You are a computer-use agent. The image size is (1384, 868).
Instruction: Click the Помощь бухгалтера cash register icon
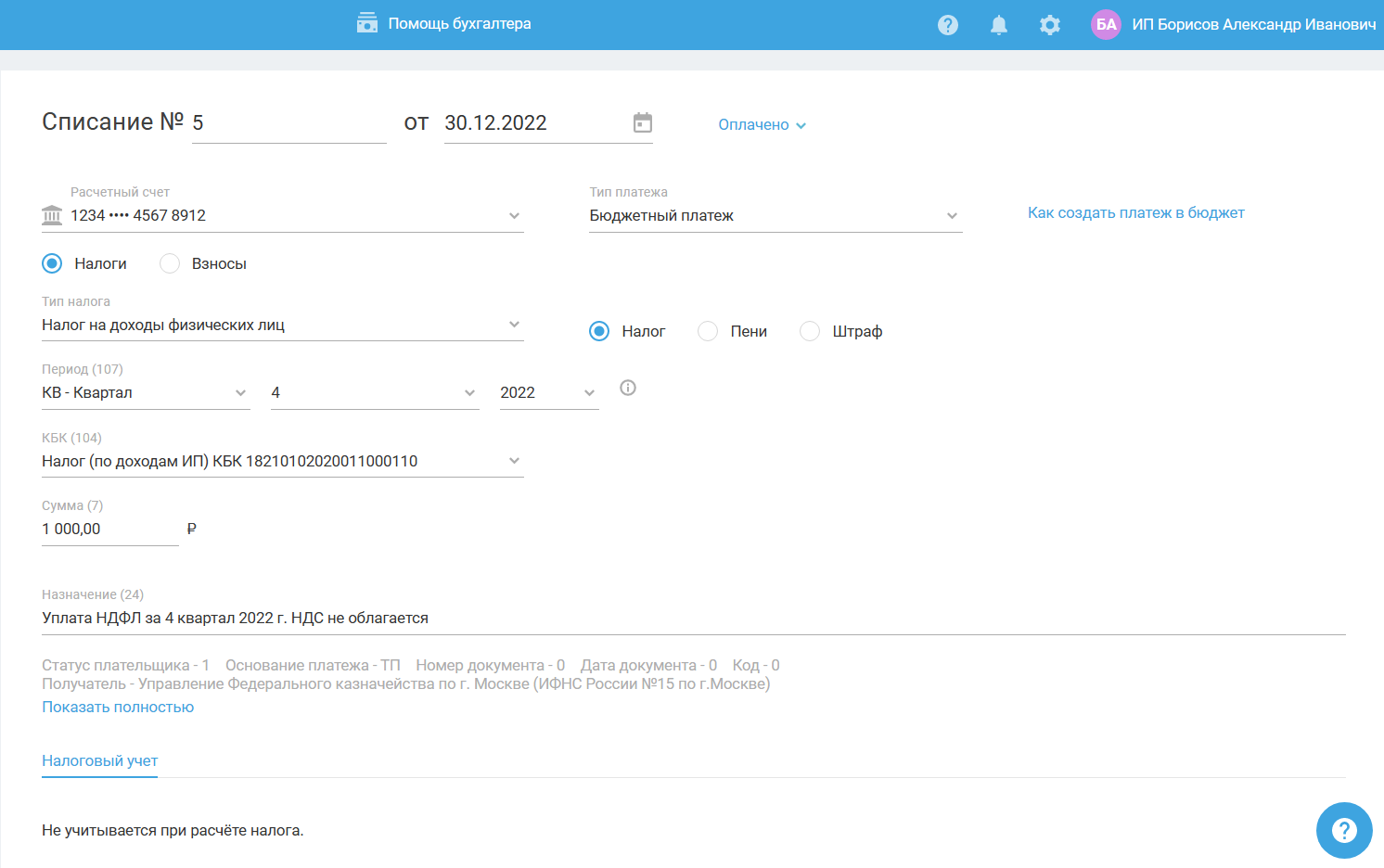point(367,23)
